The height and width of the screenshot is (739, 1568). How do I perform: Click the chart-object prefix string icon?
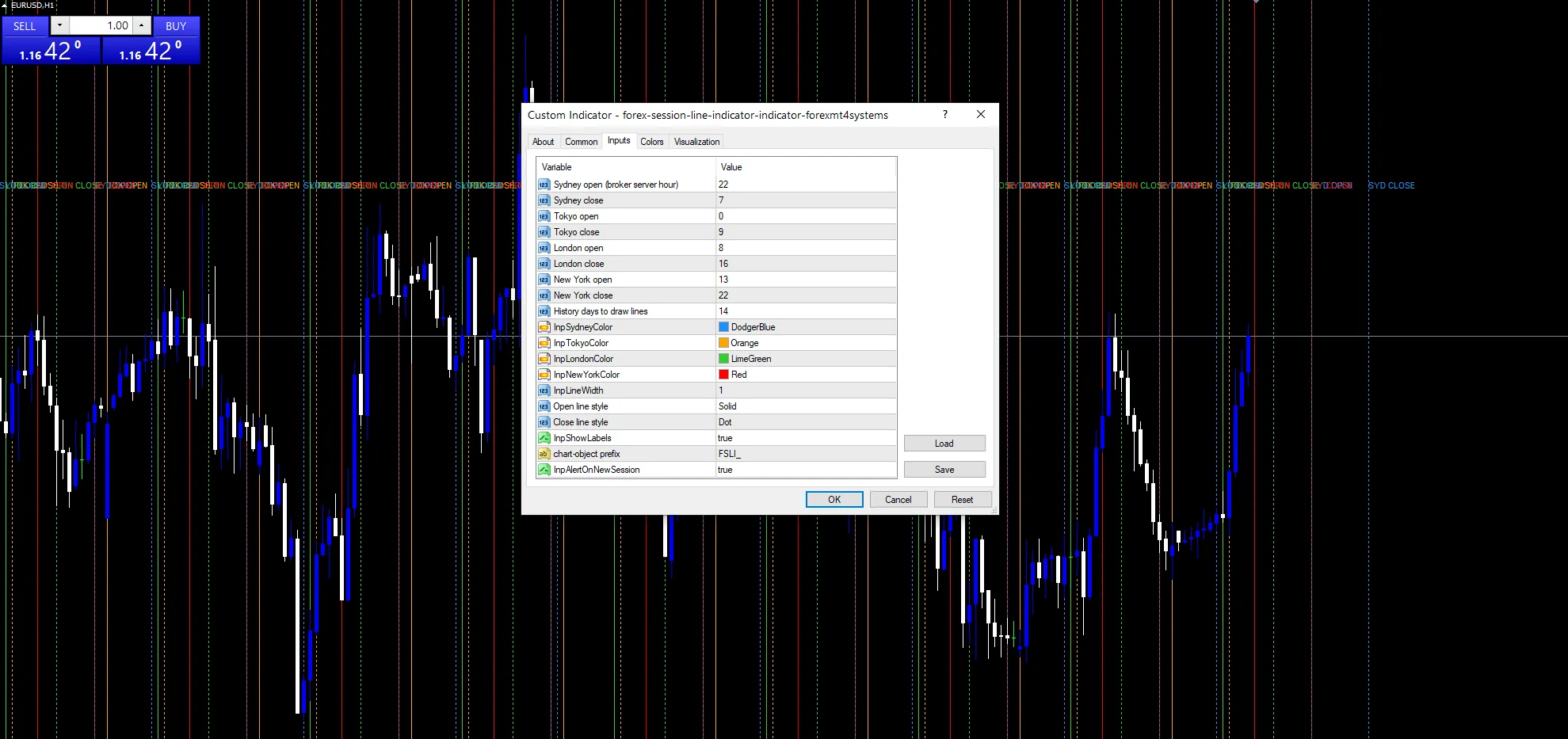(544, 454)
